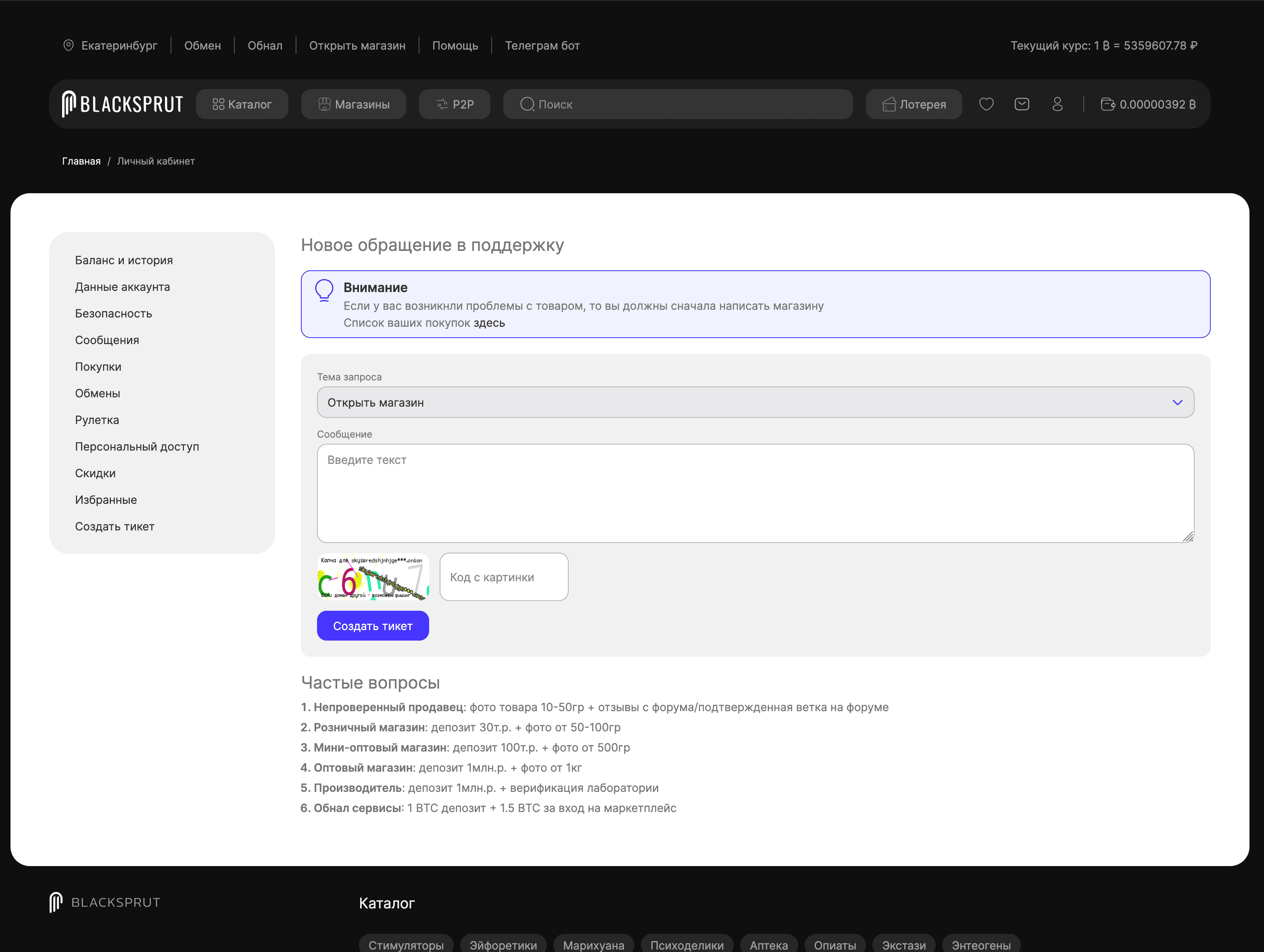This screenshot has width=1264, height=952.
Task: Click the heart favorites icon in header
Action: 986,104
